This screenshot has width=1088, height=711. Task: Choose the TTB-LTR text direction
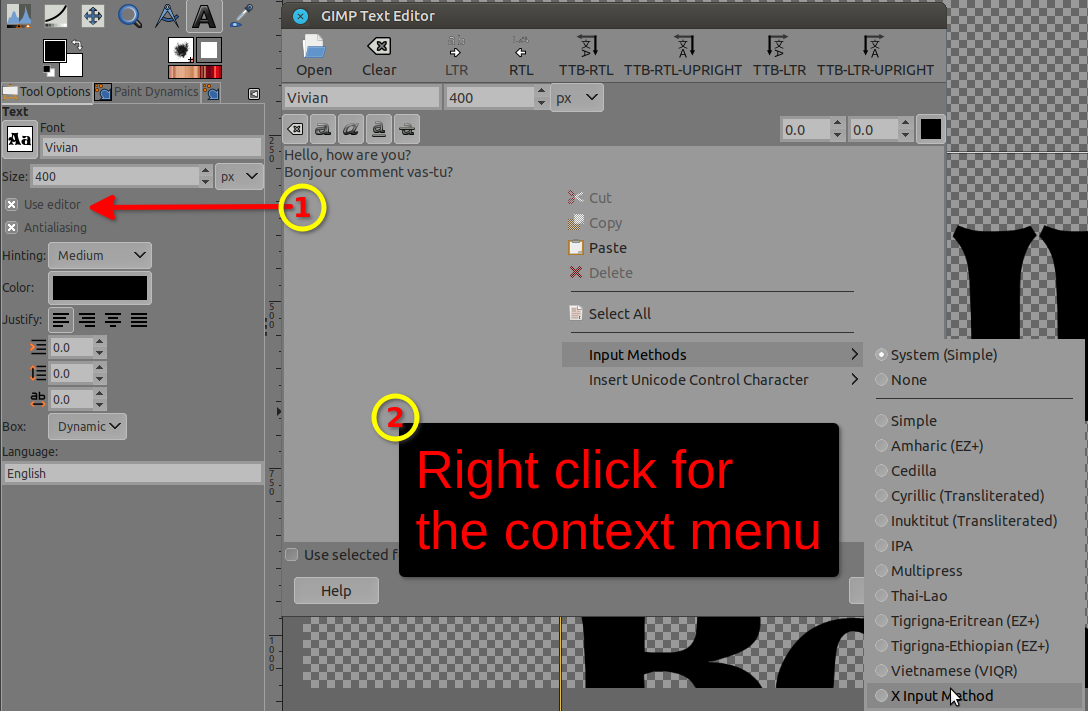pos(779,55)
